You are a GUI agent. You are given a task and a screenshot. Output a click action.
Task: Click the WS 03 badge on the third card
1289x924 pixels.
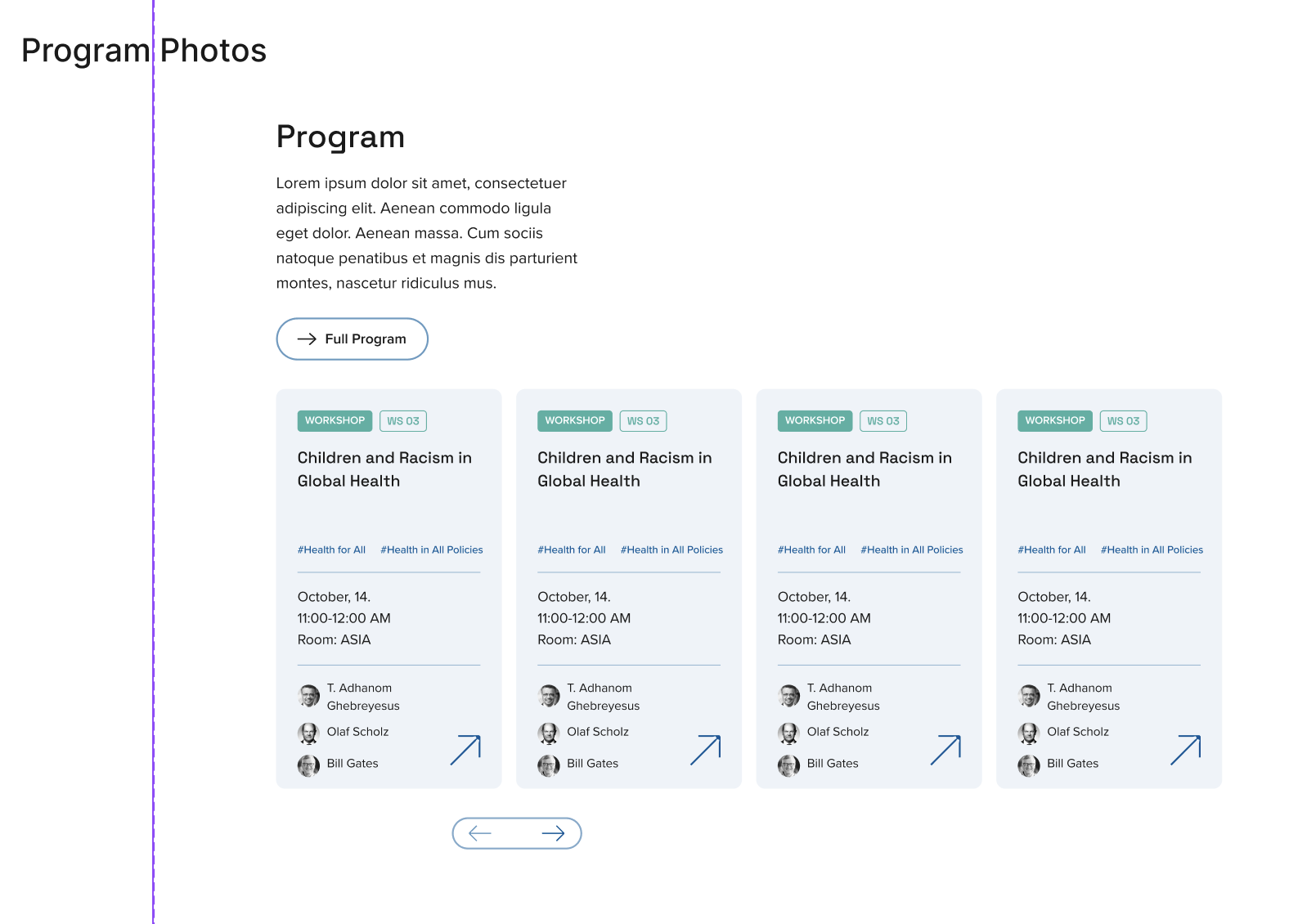[x=883, y=421]
